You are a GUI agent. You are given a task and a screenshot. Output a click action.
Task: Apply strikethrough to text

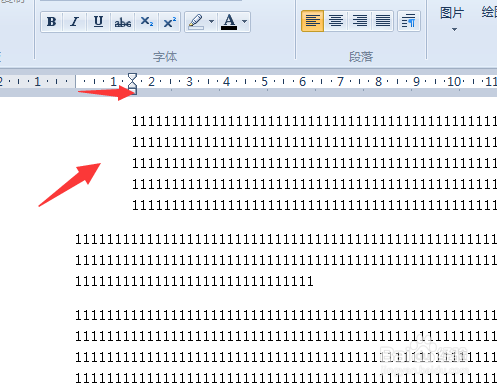123,22
